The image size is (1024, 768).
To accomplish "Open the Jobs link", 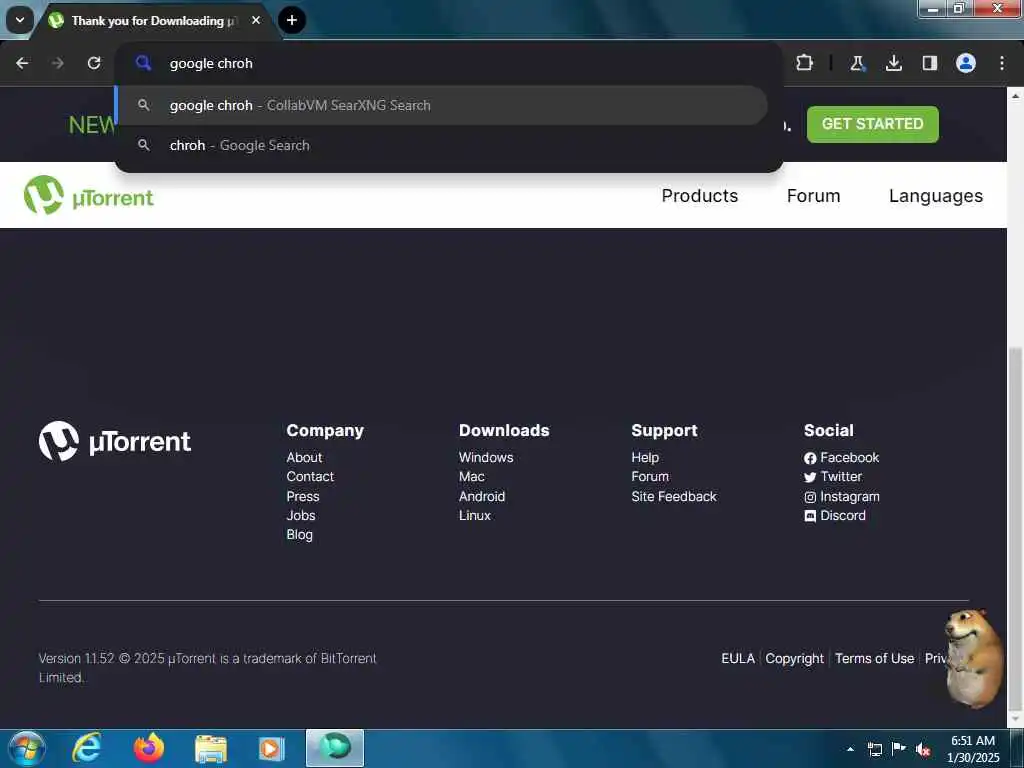I will [x=301, y=515].
